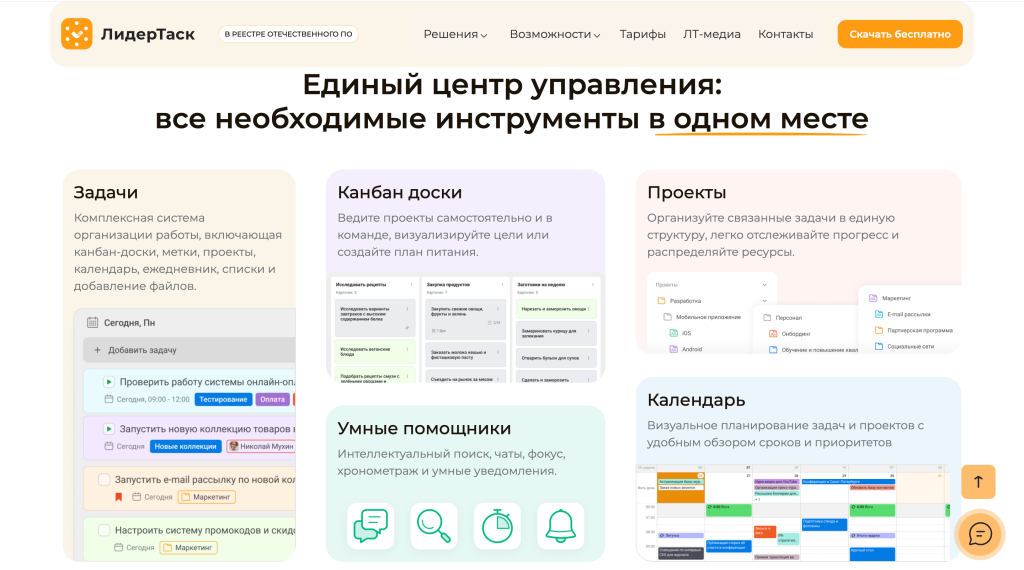
Task: Open the Возможности dropdown menu
Action: click(554, 34)
